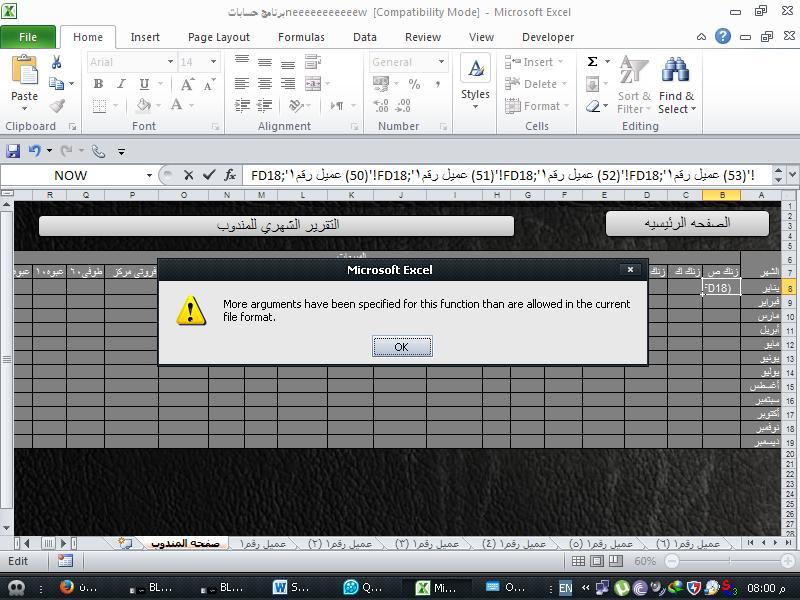The height and width of the screenshot is (600, 800).
Task: Click the Firefox icon in taskbar
Action: coord(66,587)
